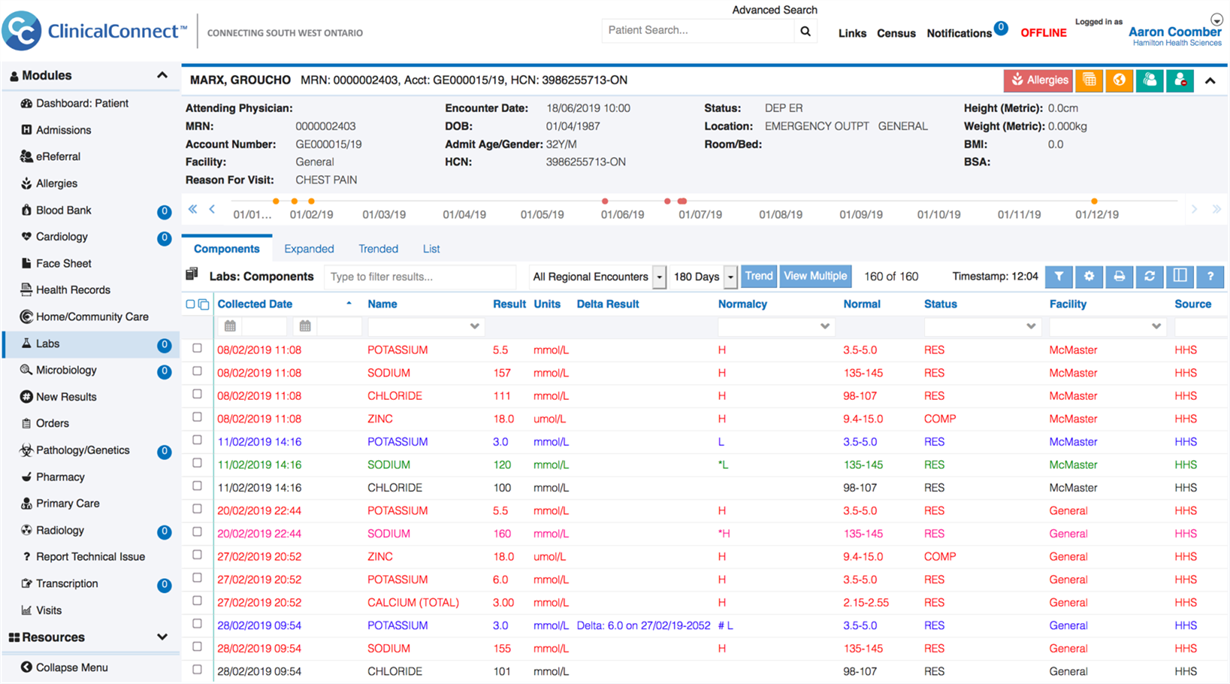
Task: Open Microbiology module in sidebar
Action: pos(66,370)
